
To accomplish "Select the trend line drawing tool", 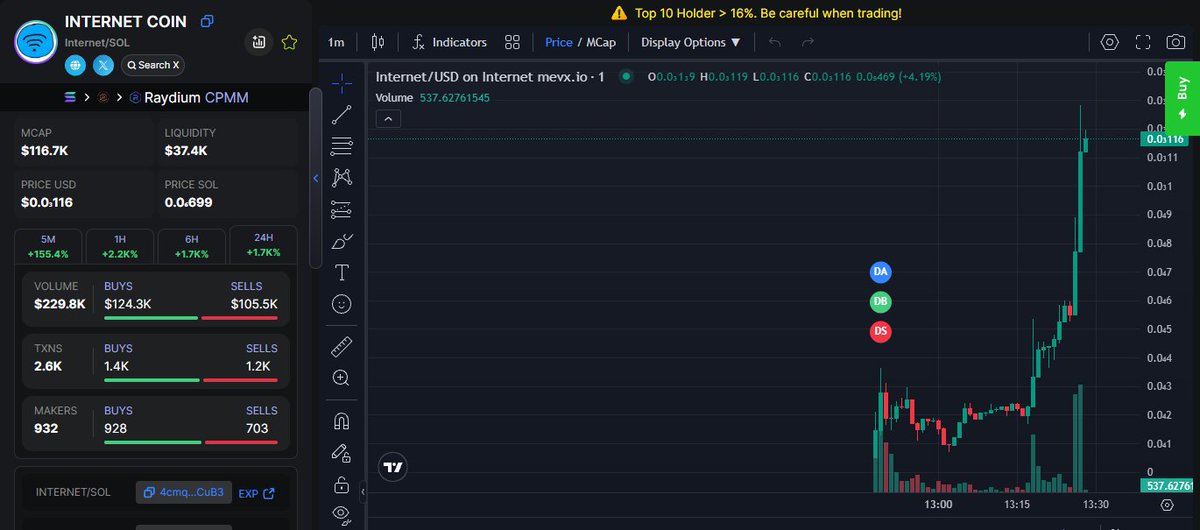I will 341,114.
